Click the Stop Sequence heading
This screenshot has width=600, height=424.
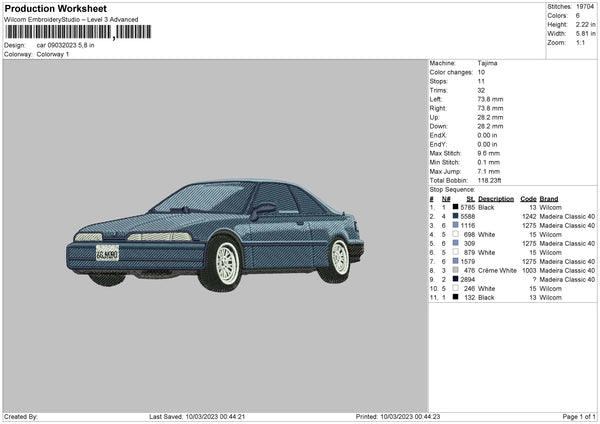click(x=452, y=188)
